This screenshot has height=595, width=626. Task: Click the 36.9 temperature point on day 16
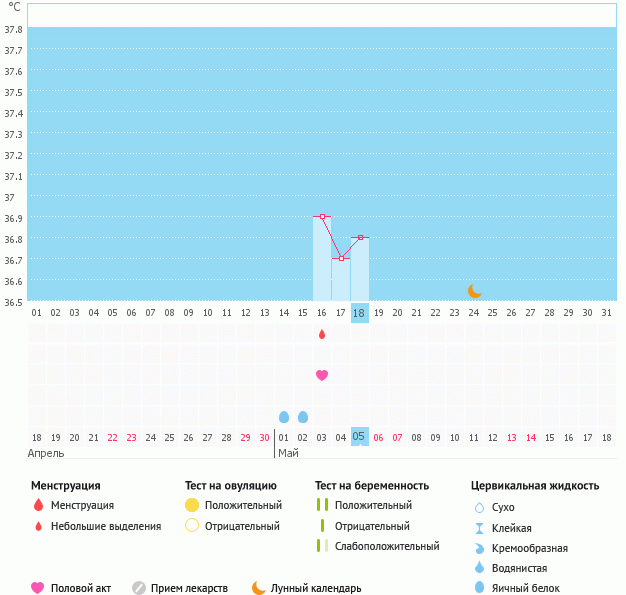click(x=322, y=216)
